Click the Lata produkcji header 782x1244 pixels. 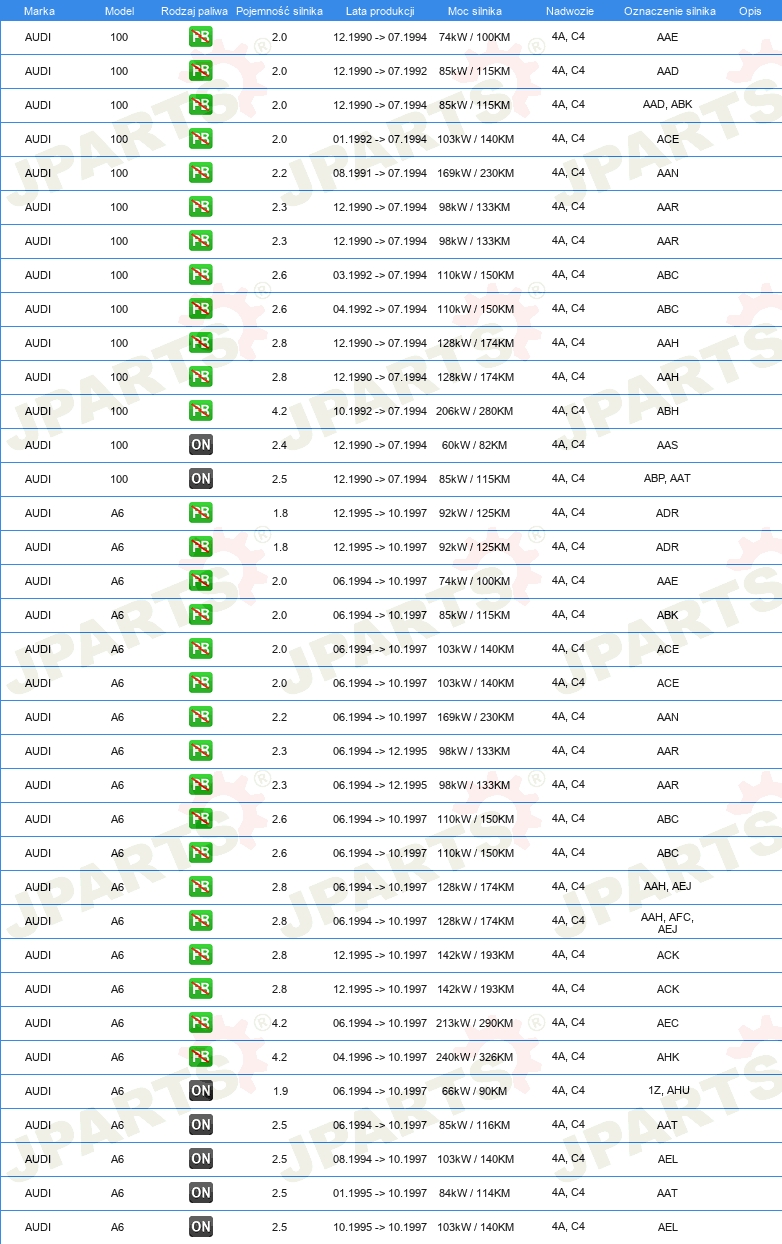point(379,10)
